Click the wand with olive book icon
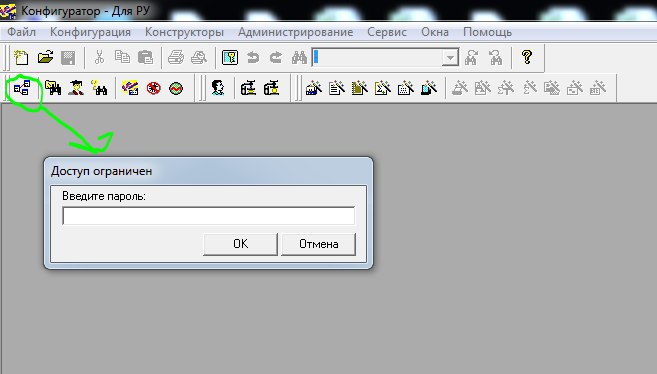 360,88
